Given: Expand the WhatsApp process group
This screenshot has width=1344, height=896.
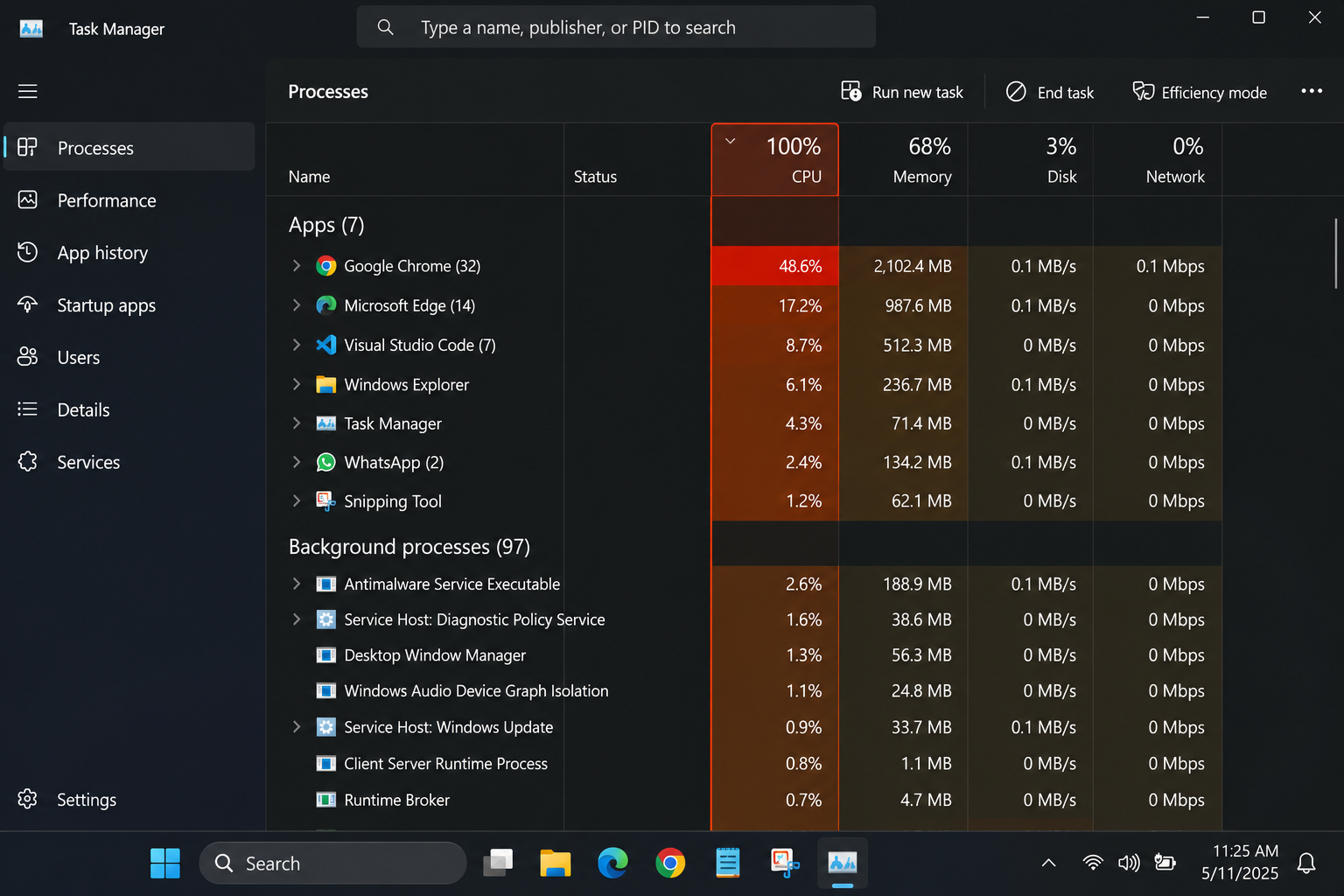Looking at the screenshot, I should tap(297, 462).
